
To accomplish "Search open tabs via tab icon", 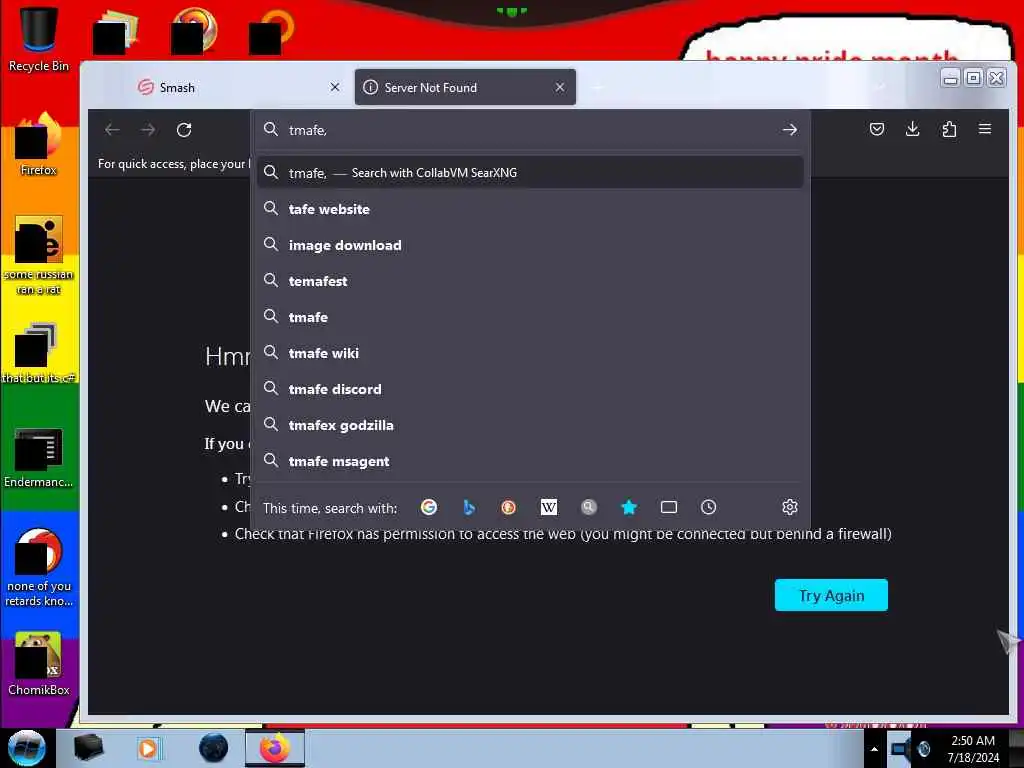I will click(669, 507).
